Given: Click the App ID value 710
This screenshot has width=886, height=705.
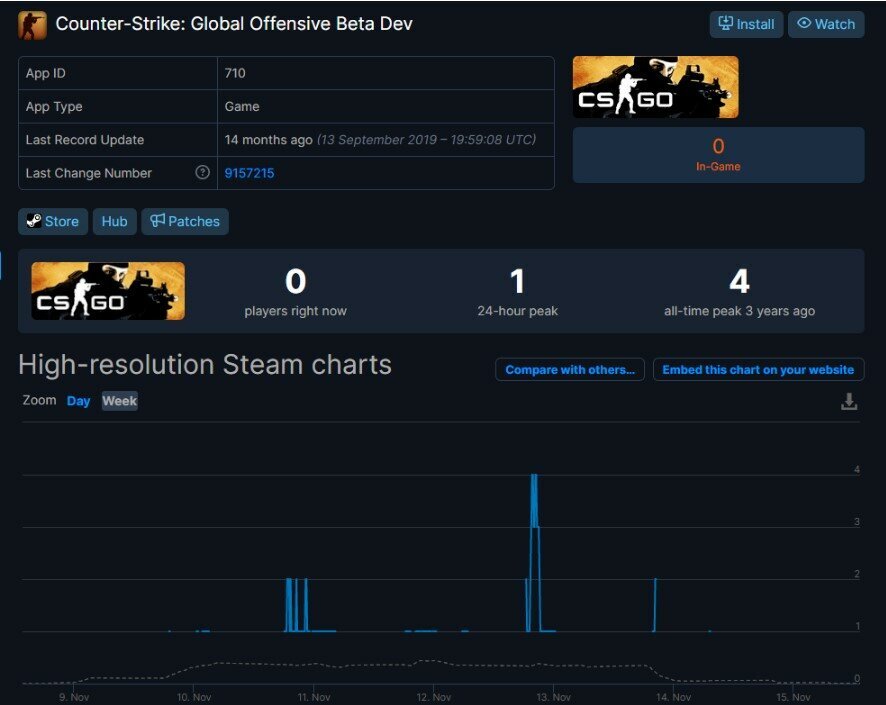Looking at the screenshot, I should click(235, 73).
